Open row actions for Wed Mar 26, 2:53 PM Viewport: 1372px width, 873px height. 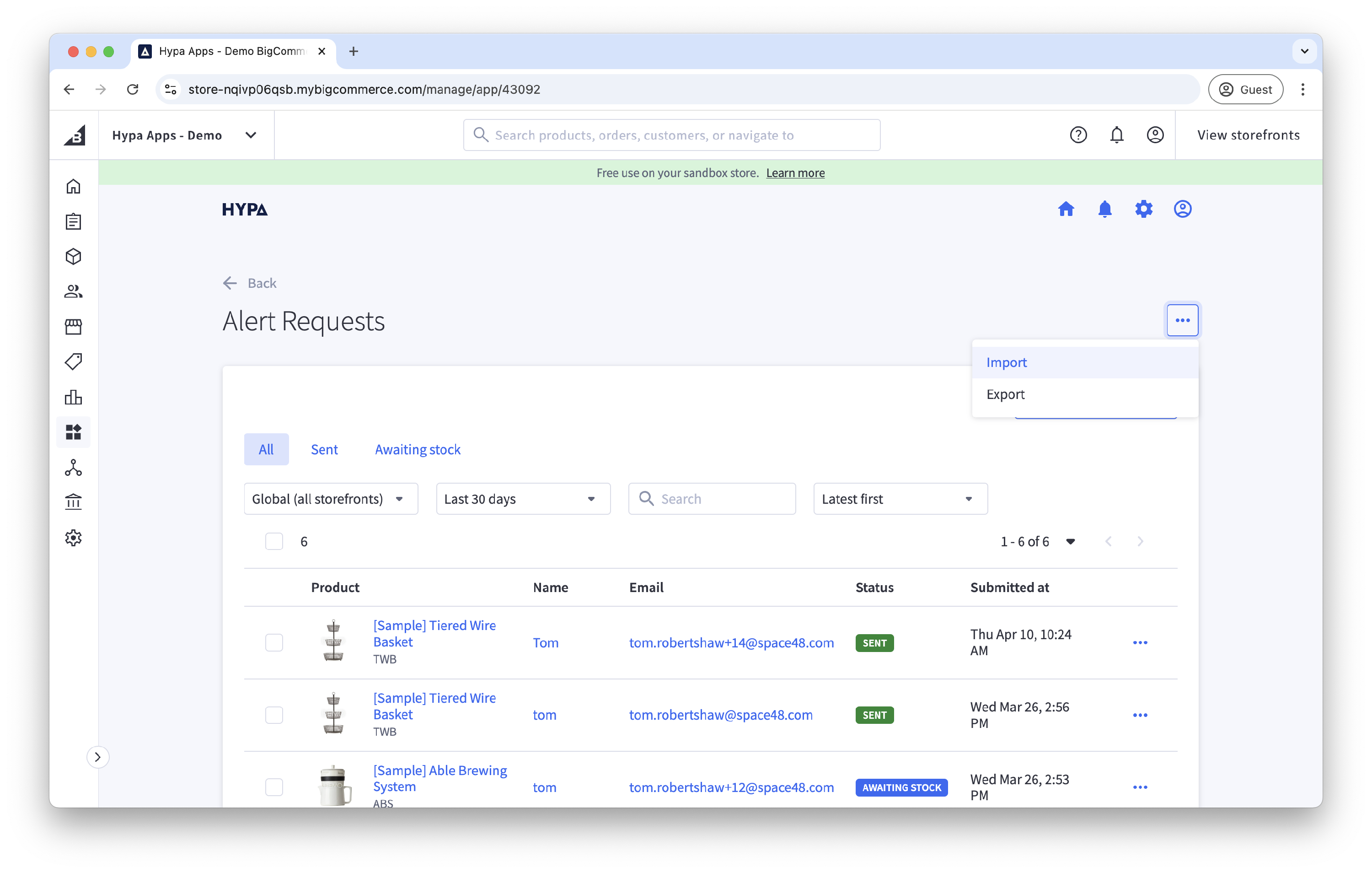(x=1140, y=787)
